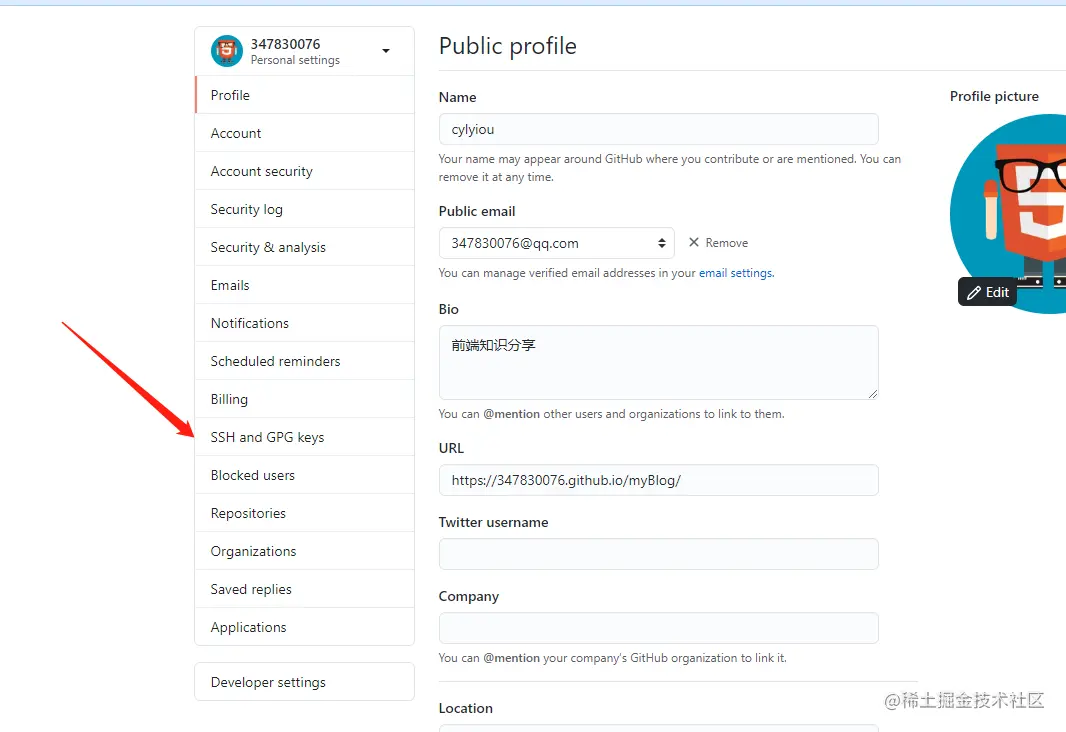Open the Saved replies page
The width and height of the screenshot is (1066, 732).
(305, 590)
